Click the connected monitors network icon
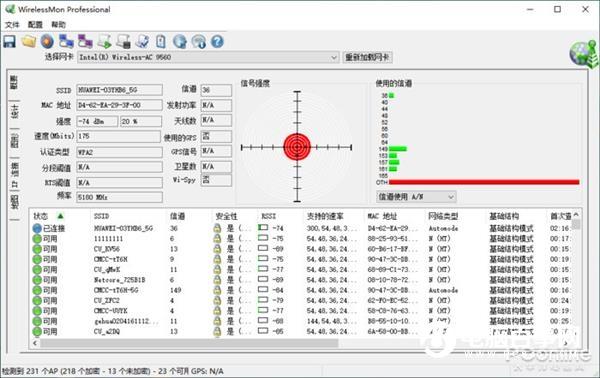 point(67,41)
